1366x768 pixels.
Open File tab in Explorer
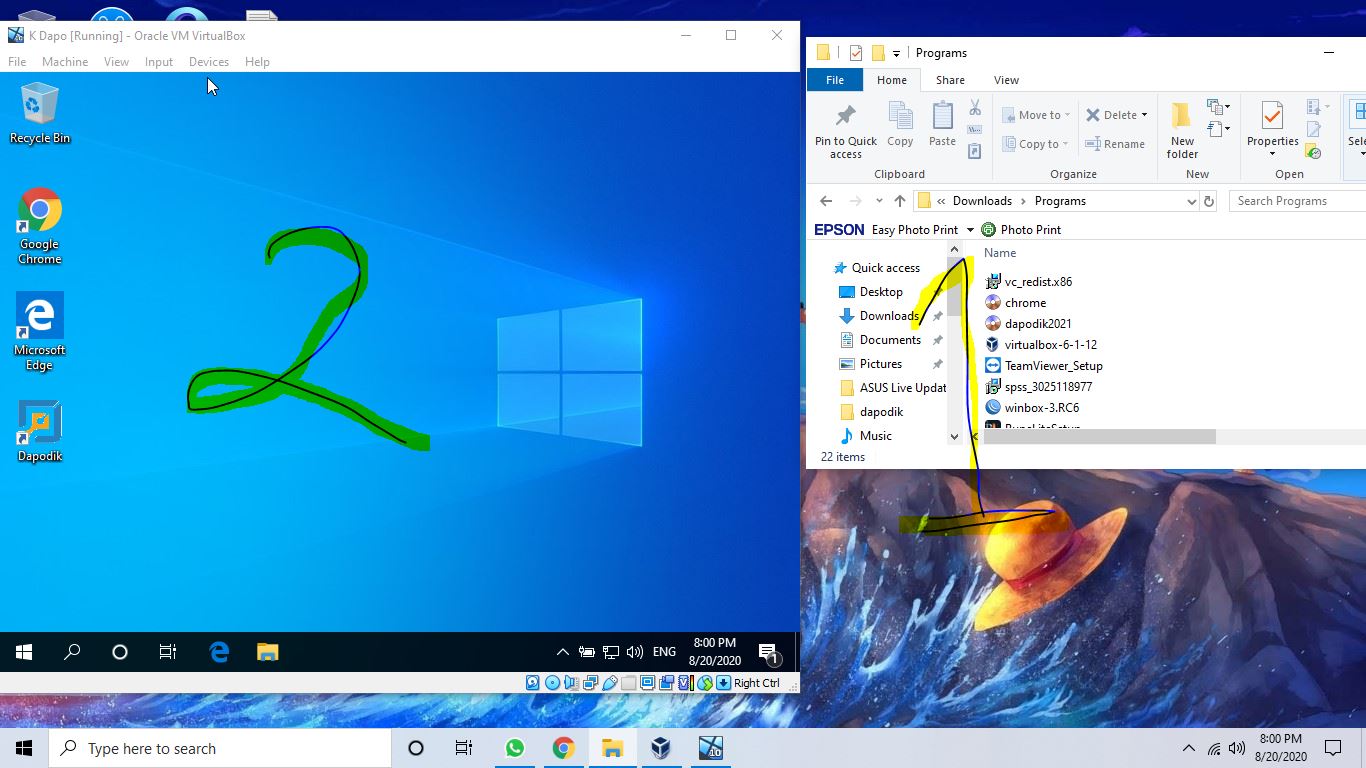tap(835, 80)
